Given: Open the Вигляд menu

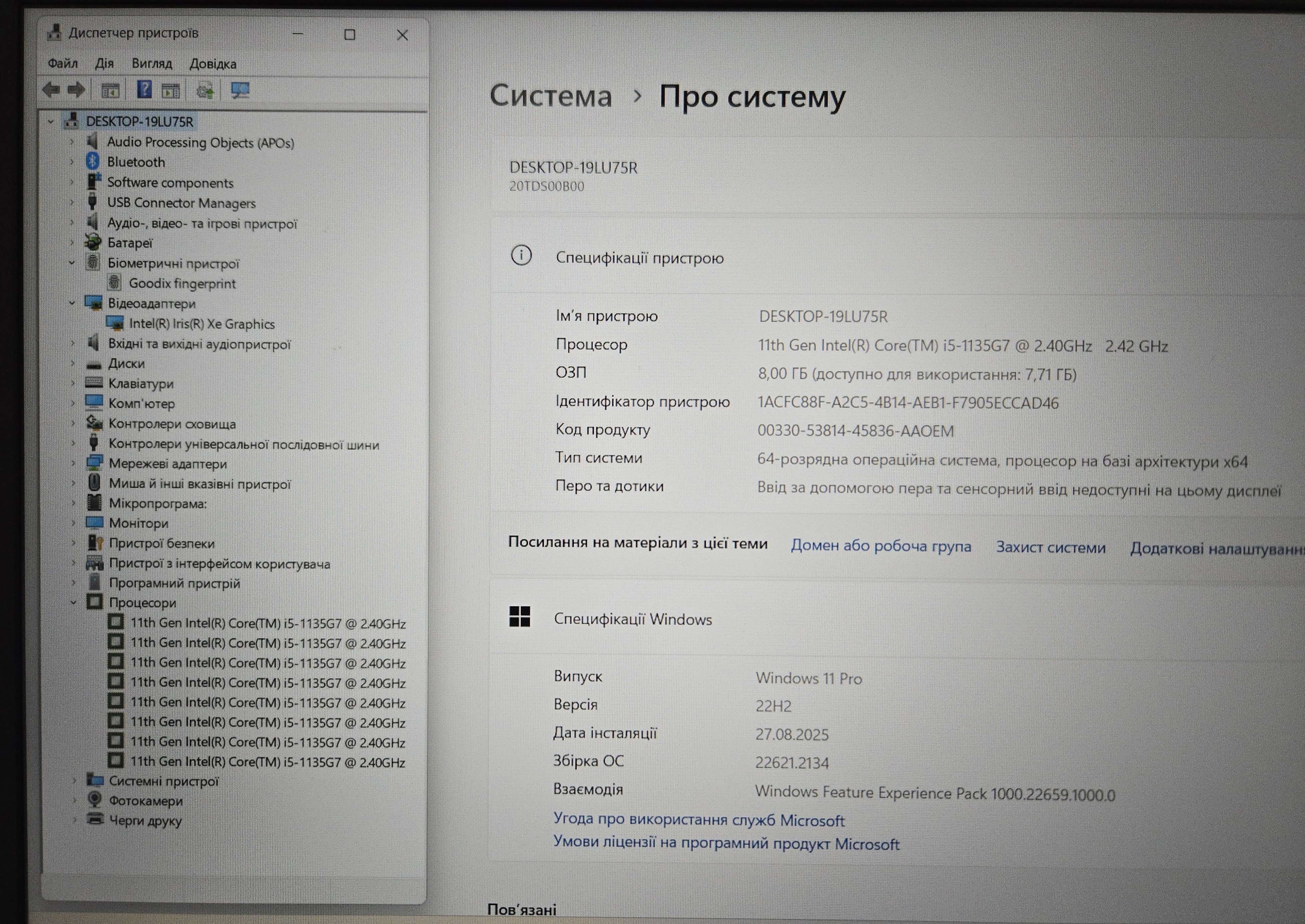Looking at the screenshot, I should click(152, 63).
